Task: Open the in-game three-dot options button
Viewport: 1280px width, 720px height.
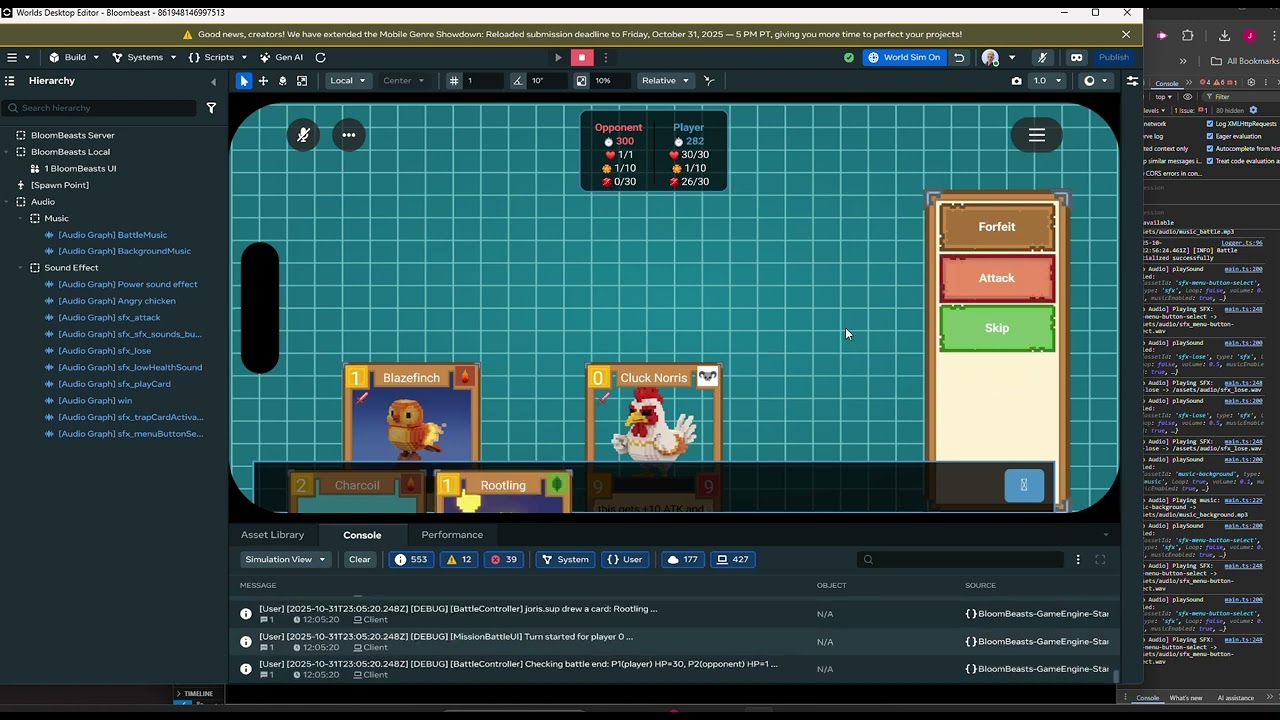Action: tap(349, 135)
